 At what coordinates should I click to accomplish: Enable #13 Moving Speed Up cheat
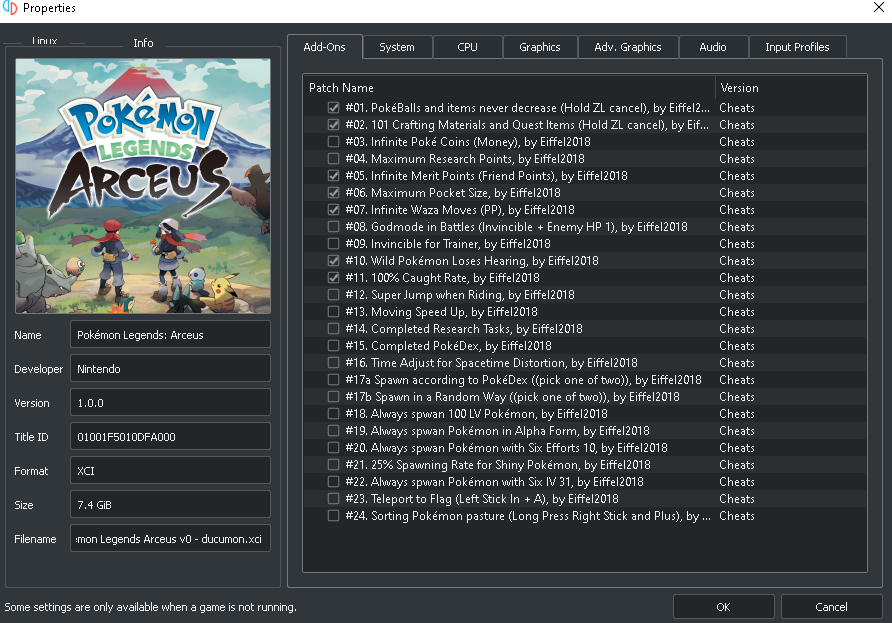[x=333, y=311]
